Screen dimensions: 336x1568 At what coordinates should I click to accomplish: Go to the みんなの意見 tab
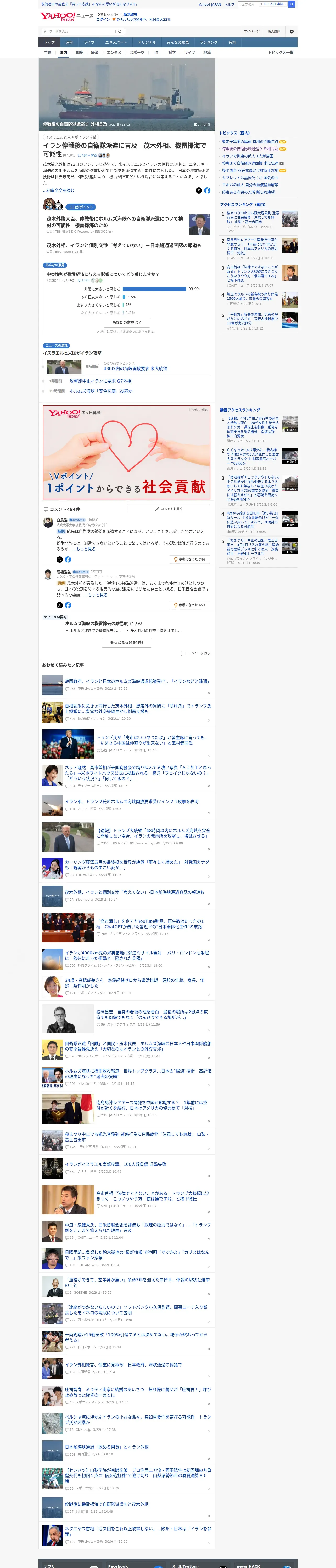177,43
